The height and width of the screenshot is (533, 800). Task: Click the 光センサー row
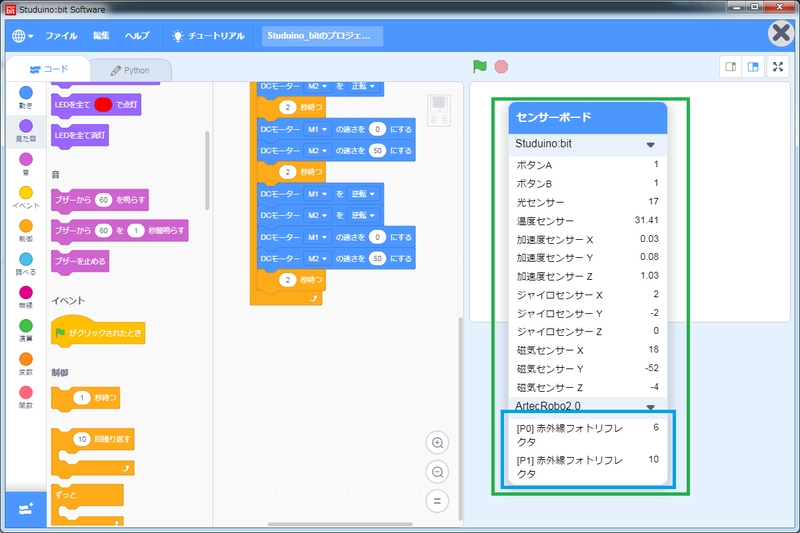[x=588, y=202]
